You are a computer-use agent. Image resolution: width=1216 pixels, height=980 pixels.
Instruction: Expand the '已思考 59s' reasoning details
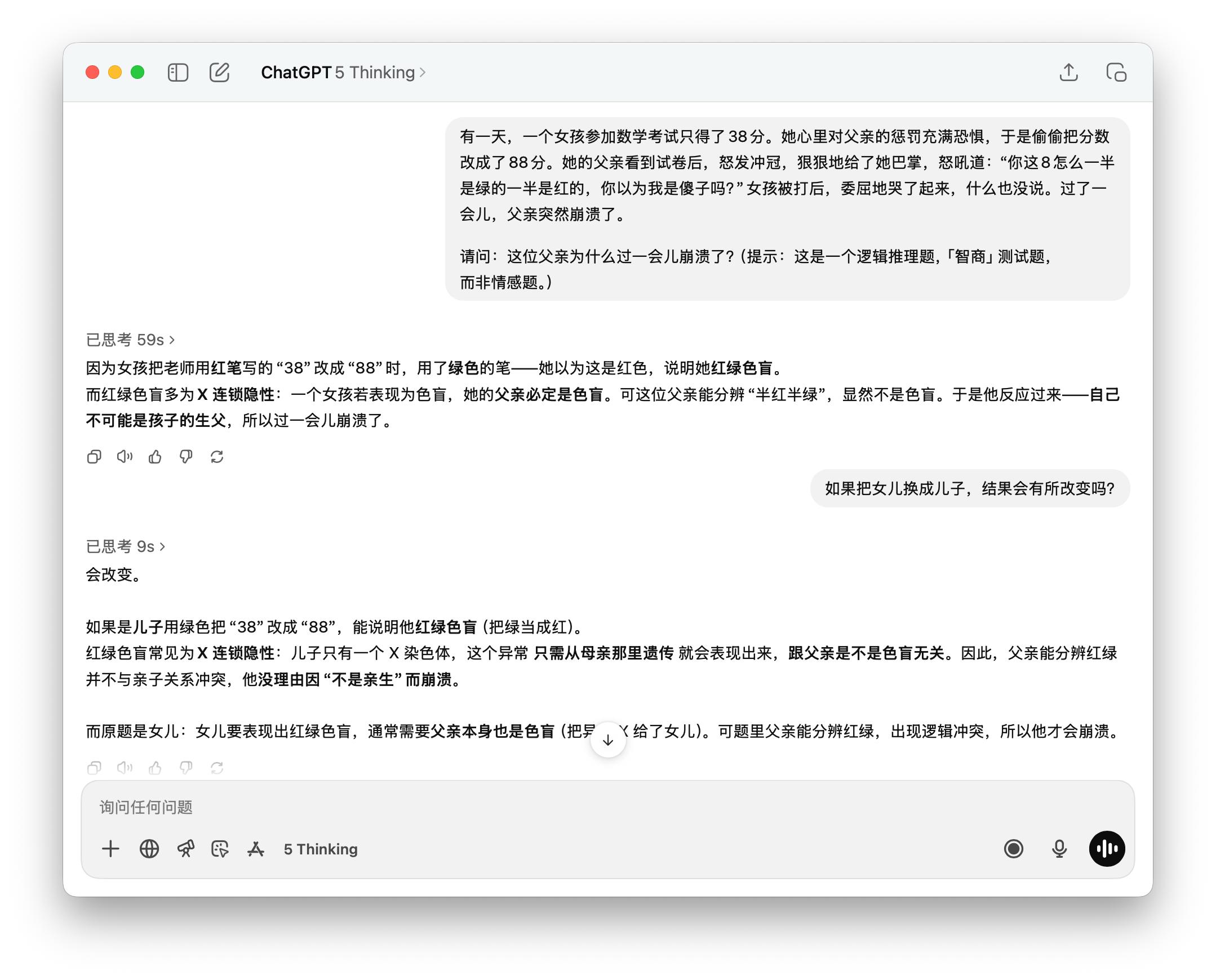[131, 340]
